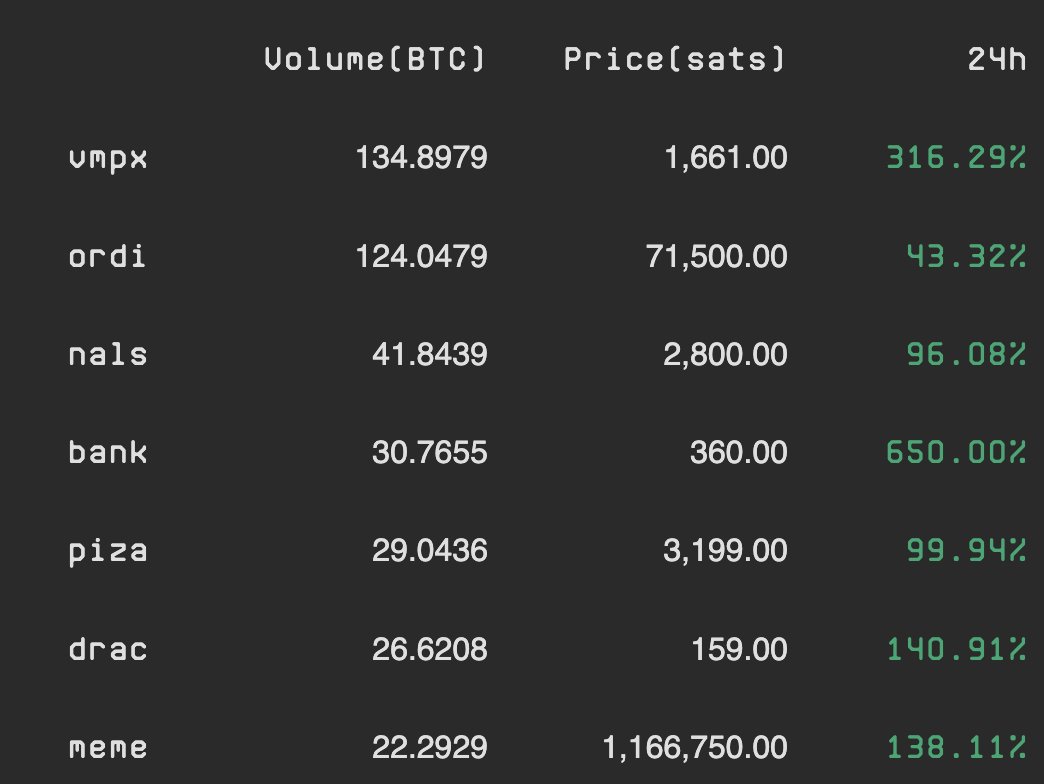This screenshot has height=784, width=1044.
Task: Click vmpx volume 134.8979
Action: pyautogui.click(x=421, y=158)
